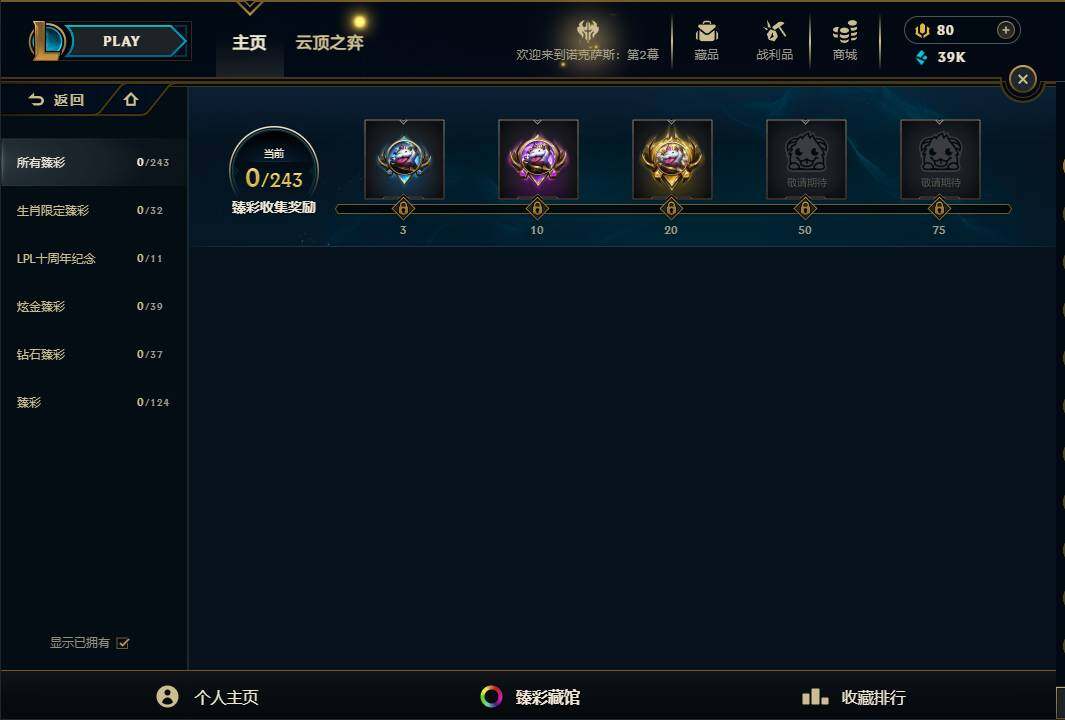Click the gold reward thumbnail at 20
Viewport: 1065px width, 720px height.
pyautogui.click(x=672, y=160)
